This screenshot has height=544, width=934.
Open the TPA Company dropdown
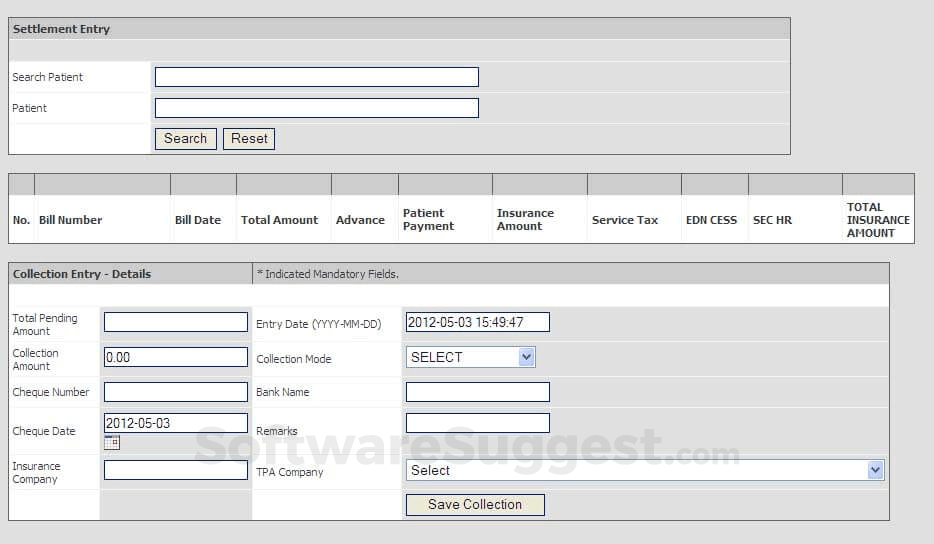point(645,470)
